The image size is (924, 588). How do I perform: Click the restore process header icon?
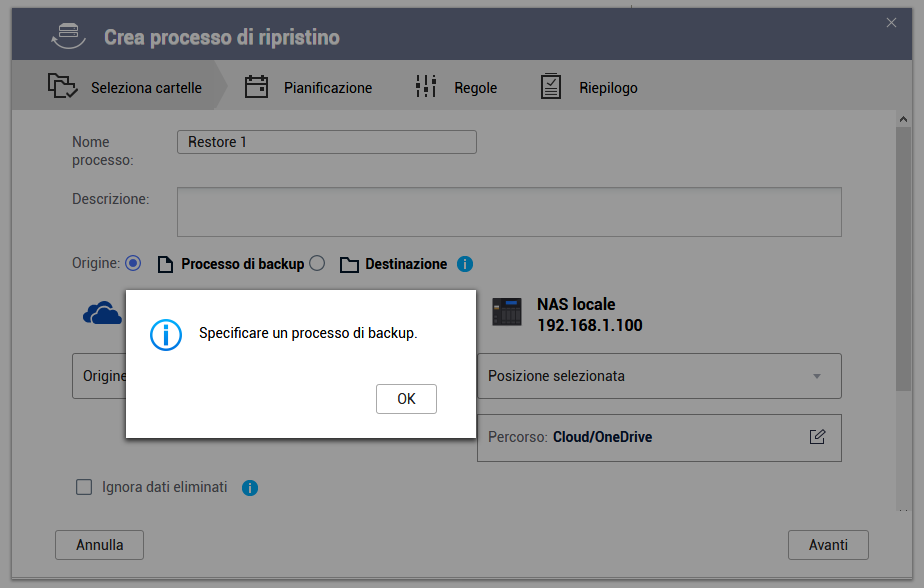click(67, 36)
